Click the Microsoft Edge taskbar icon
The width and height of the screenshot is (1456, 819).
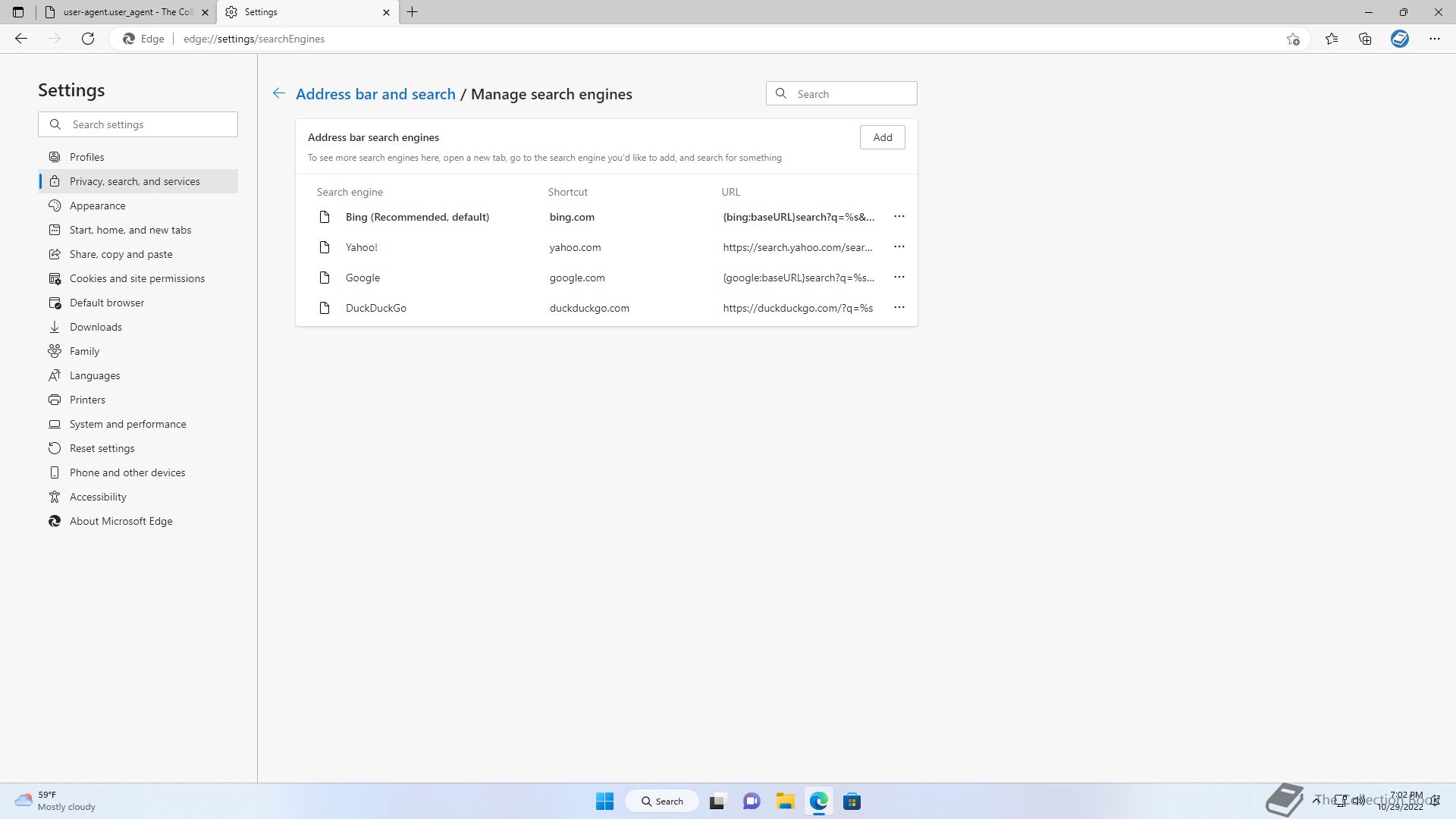(818, 802)
